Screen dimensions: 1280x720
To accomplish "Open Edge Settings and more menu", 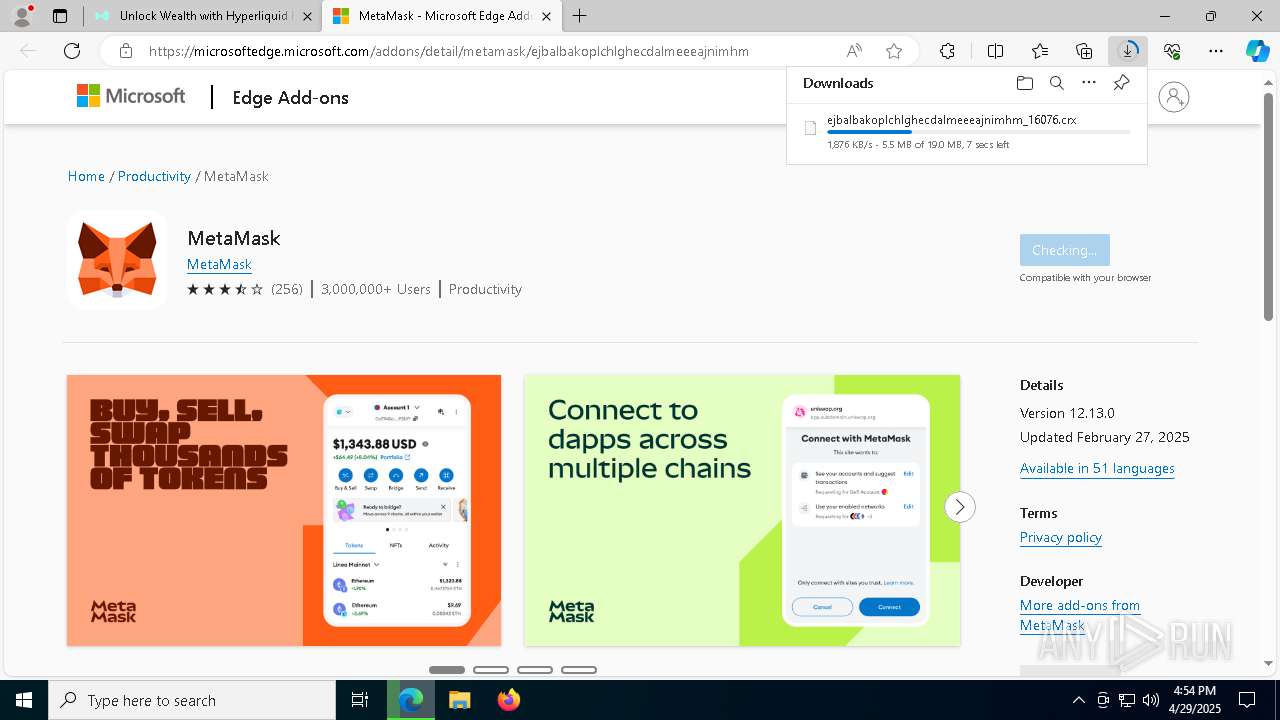I will pyautogui.click(x=1216, y=51).
